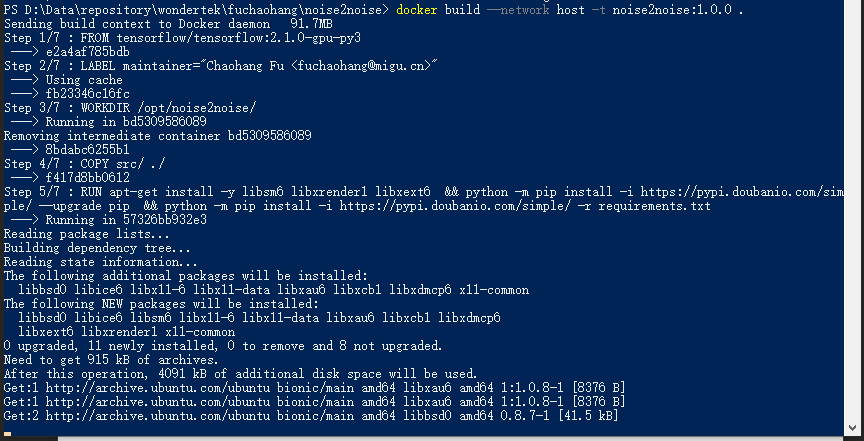This screenshot has width=864, height=441.
Task: Click the gray '--network' option text
Action: tap(518, 10)
